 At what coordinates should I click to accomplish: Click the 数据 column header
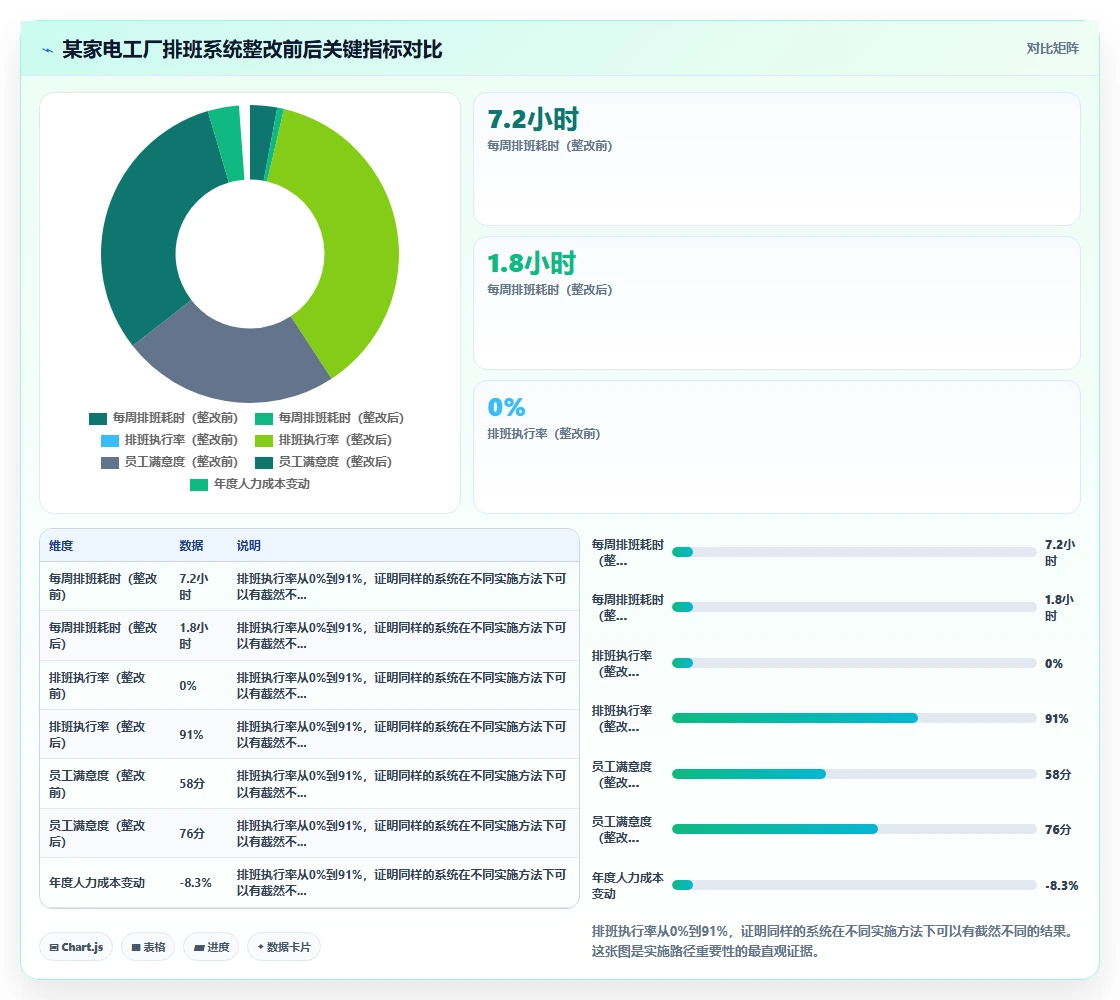tap(191, 546)
